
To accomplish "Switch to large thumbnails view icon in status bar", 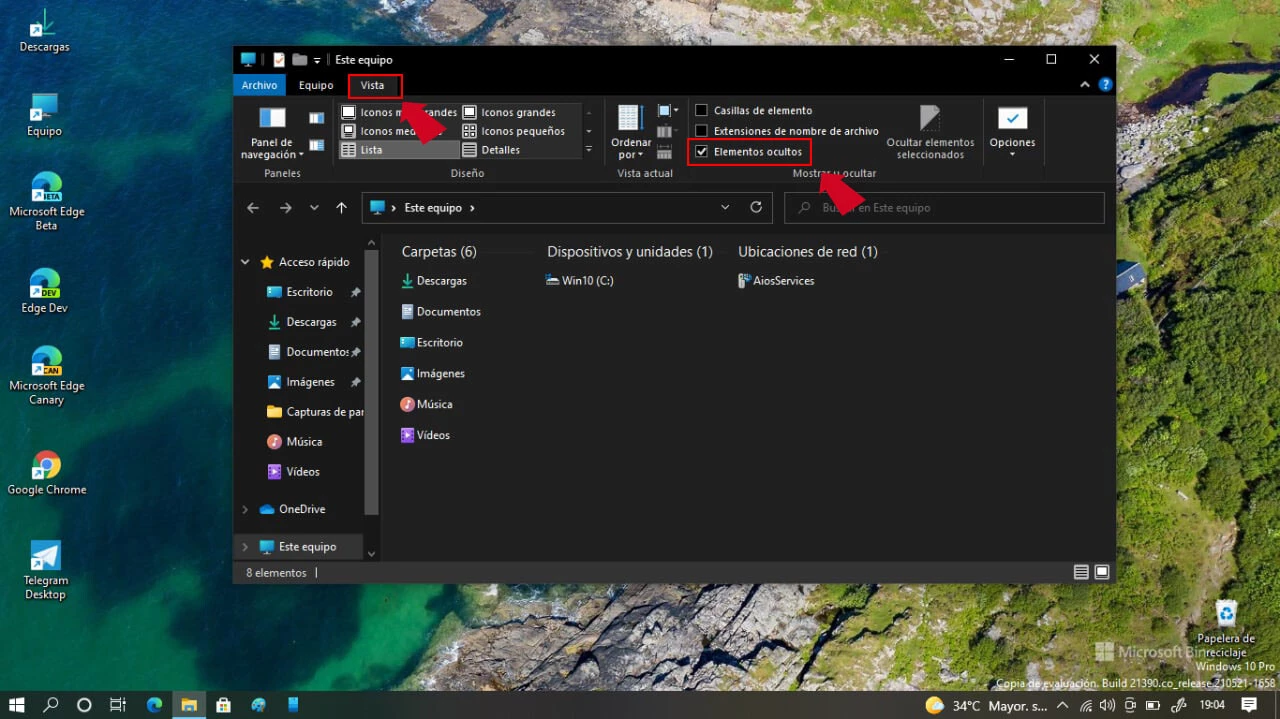I will (1101, 572).
